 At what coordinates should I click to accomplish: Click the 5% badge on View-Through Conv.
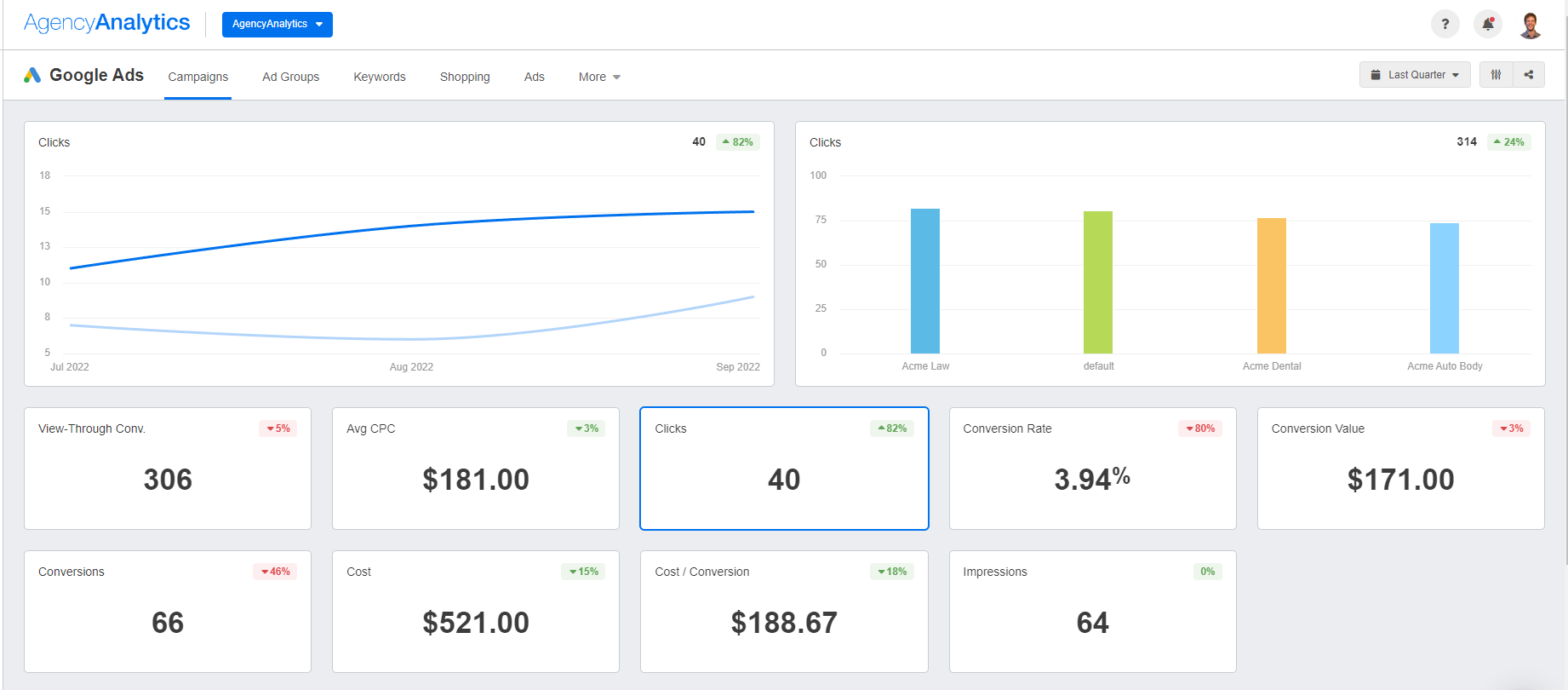(278, 428)
